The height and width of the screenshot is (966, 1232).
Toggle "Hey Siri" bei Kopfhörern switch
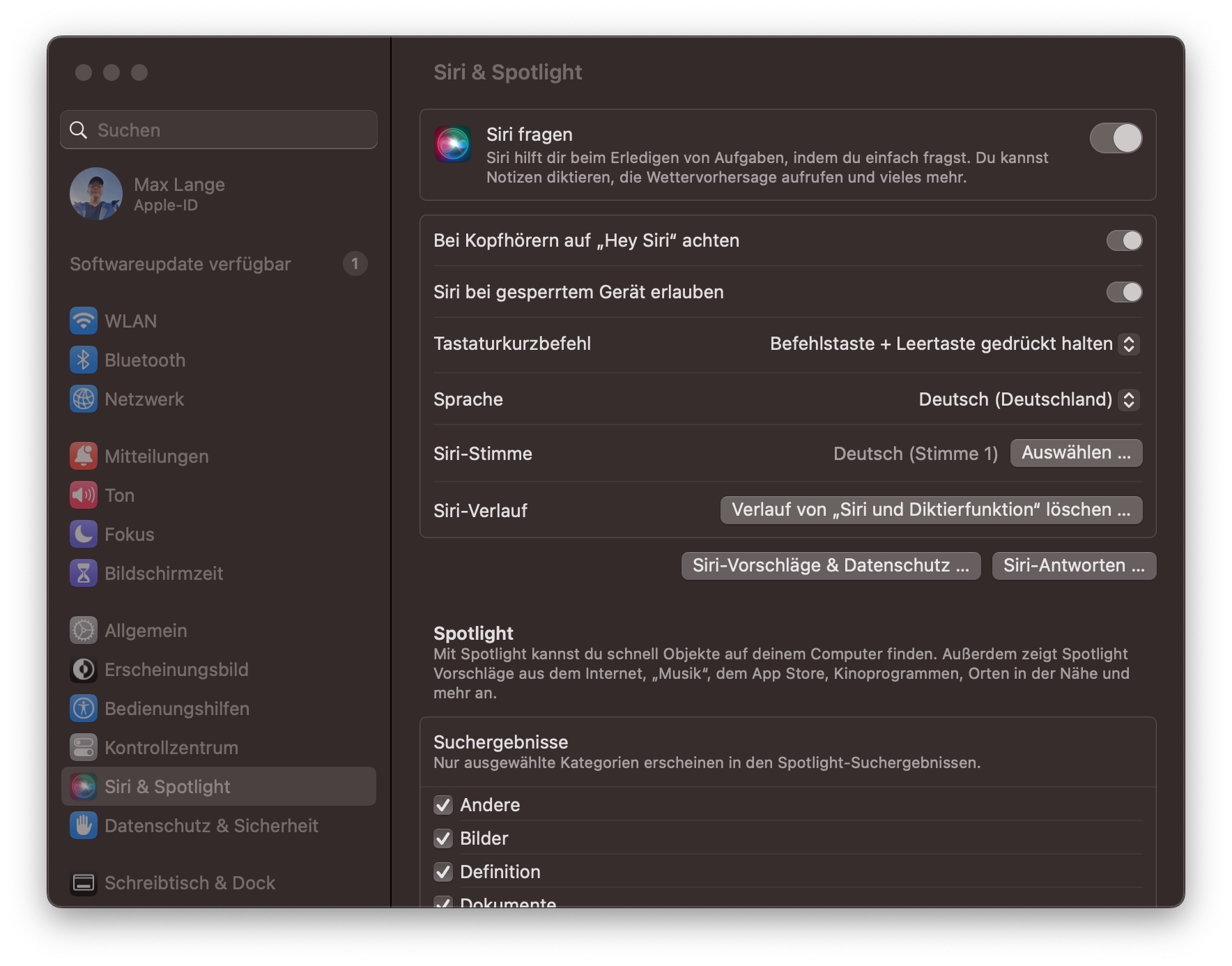[x=1124, y=240]
